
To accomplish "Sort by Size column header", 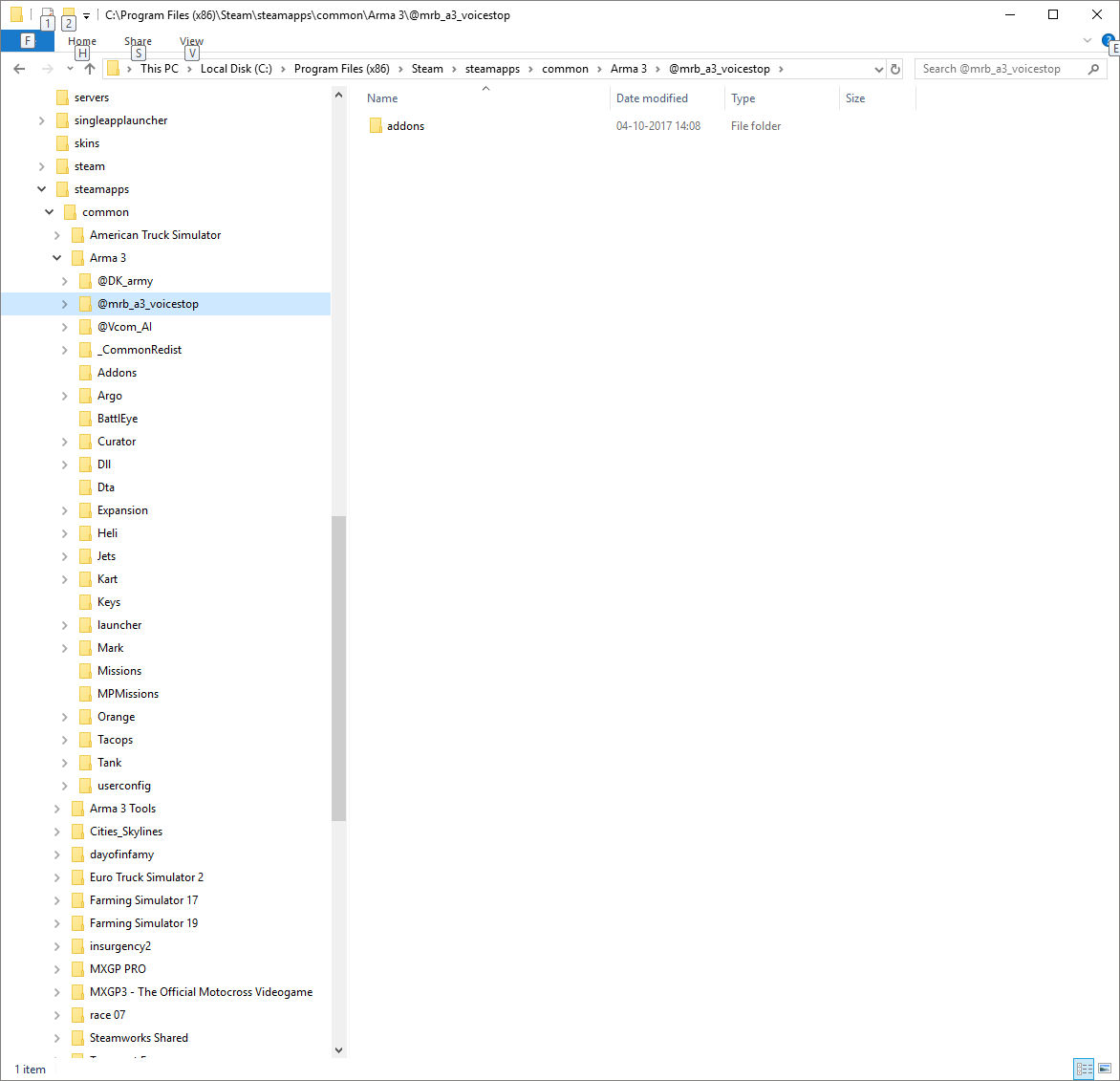I will (877, 97).
